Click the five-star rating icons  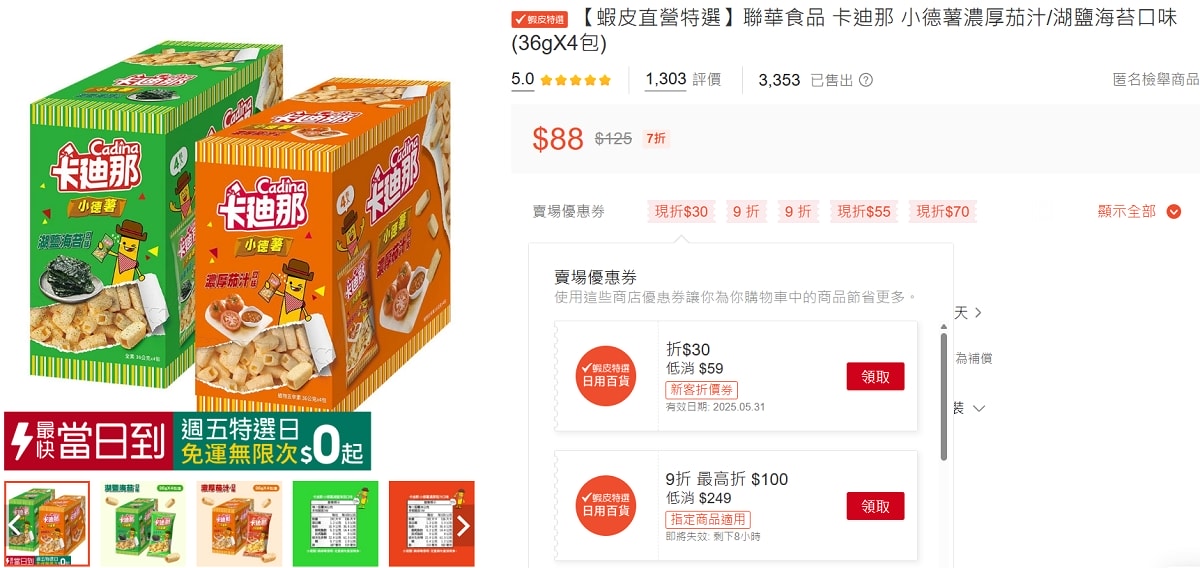[575, 80]
